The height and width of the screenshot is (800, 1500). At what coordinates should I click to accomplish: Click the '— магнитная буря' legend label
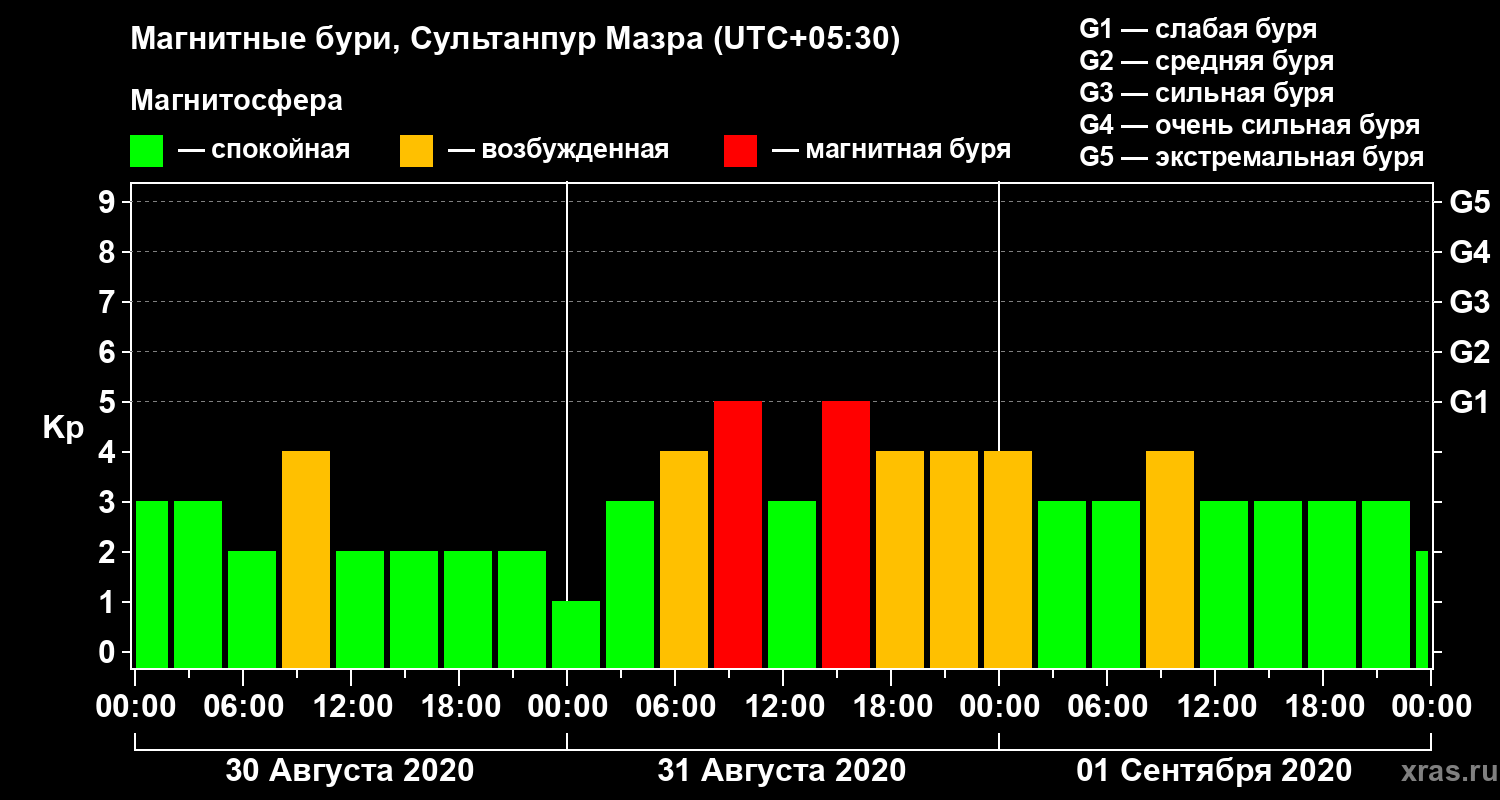[892, 150]
